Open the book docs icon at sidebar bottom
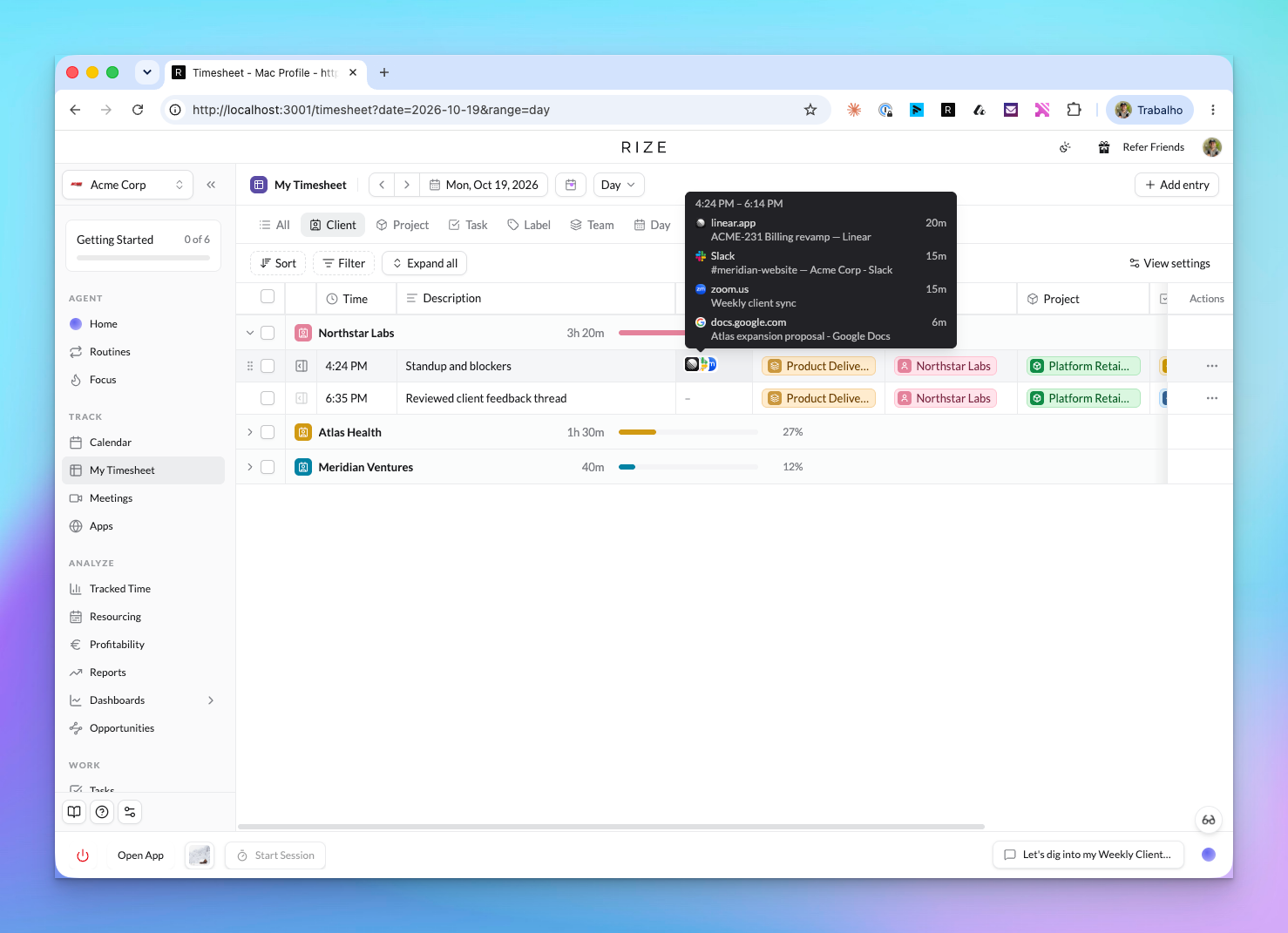1288x933 pixels. tap(75, 812)
